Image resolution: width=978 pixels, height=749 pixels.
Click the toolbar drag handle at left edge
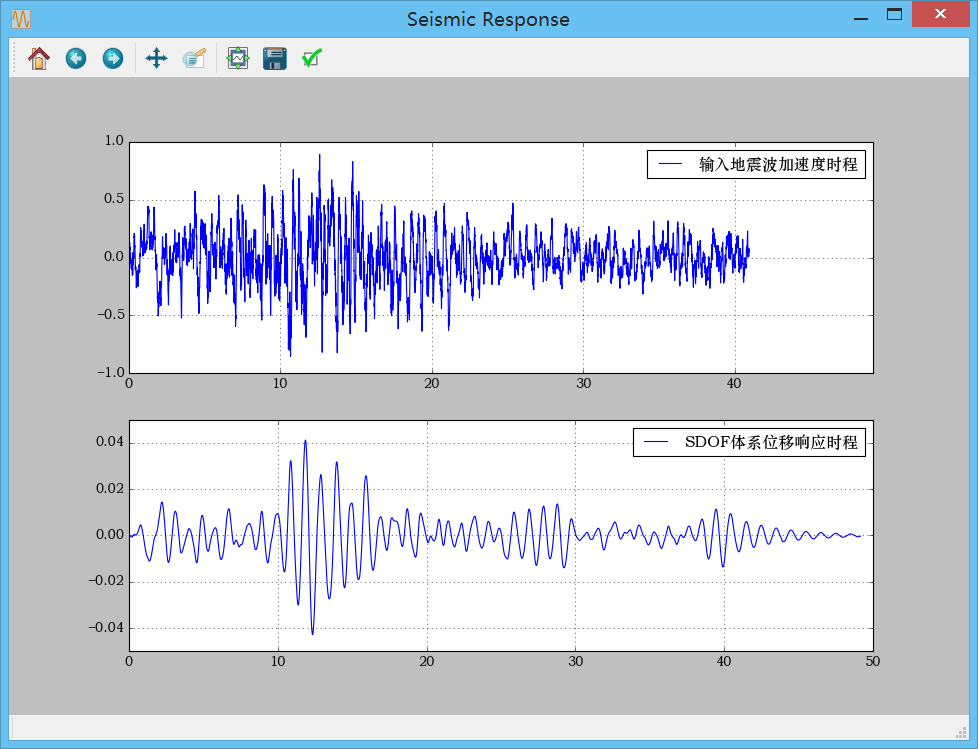[15, 59]
